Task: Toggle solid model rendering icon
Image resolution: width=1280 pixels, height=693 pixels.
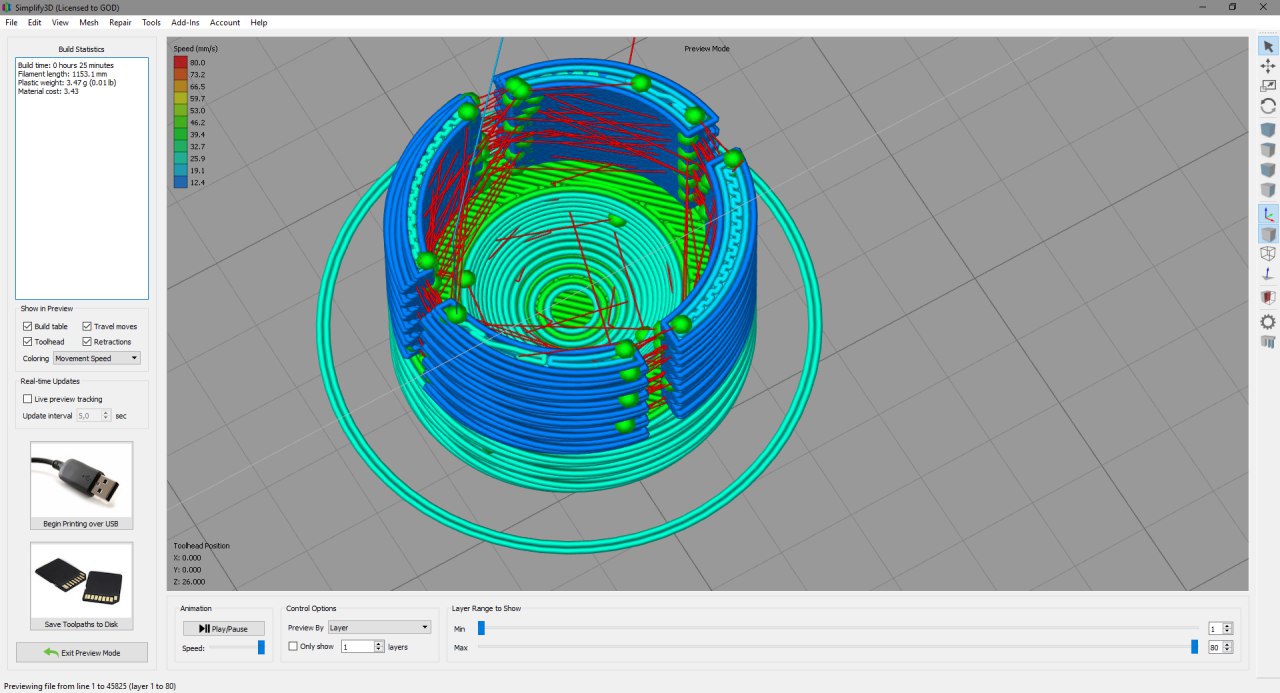Action: pos(1268,234)
